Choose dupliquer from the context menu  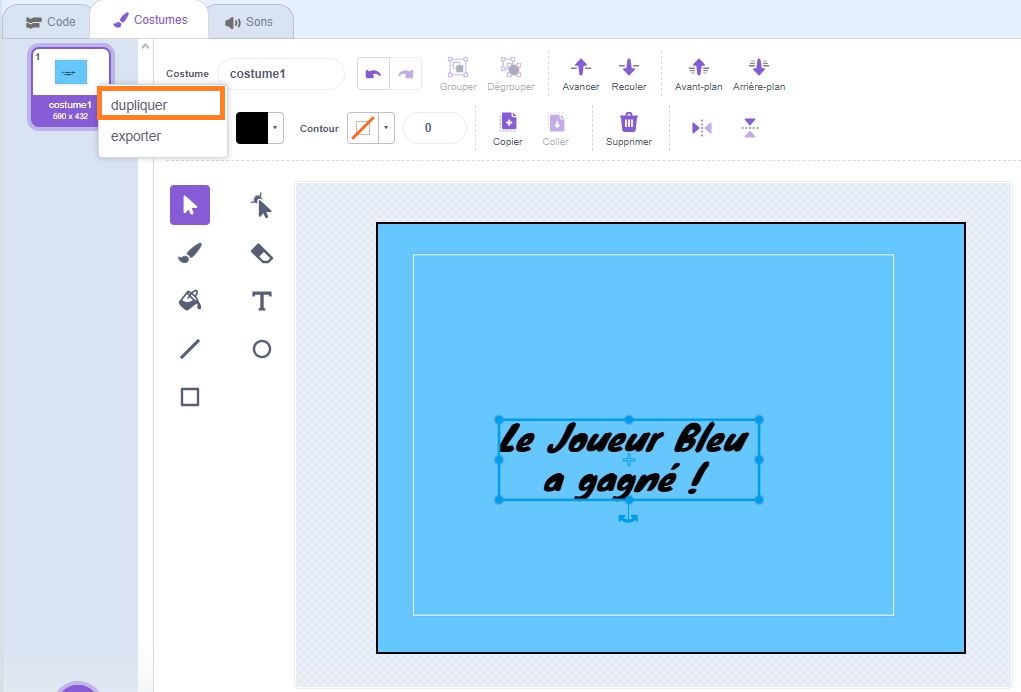pyautogui.click(x=161, y=105)
